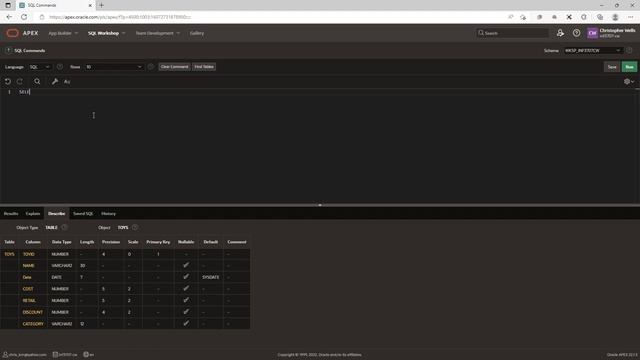Click into the APEX search field
Viewport: 640px width, 360px height.
(x=512, y=33)
